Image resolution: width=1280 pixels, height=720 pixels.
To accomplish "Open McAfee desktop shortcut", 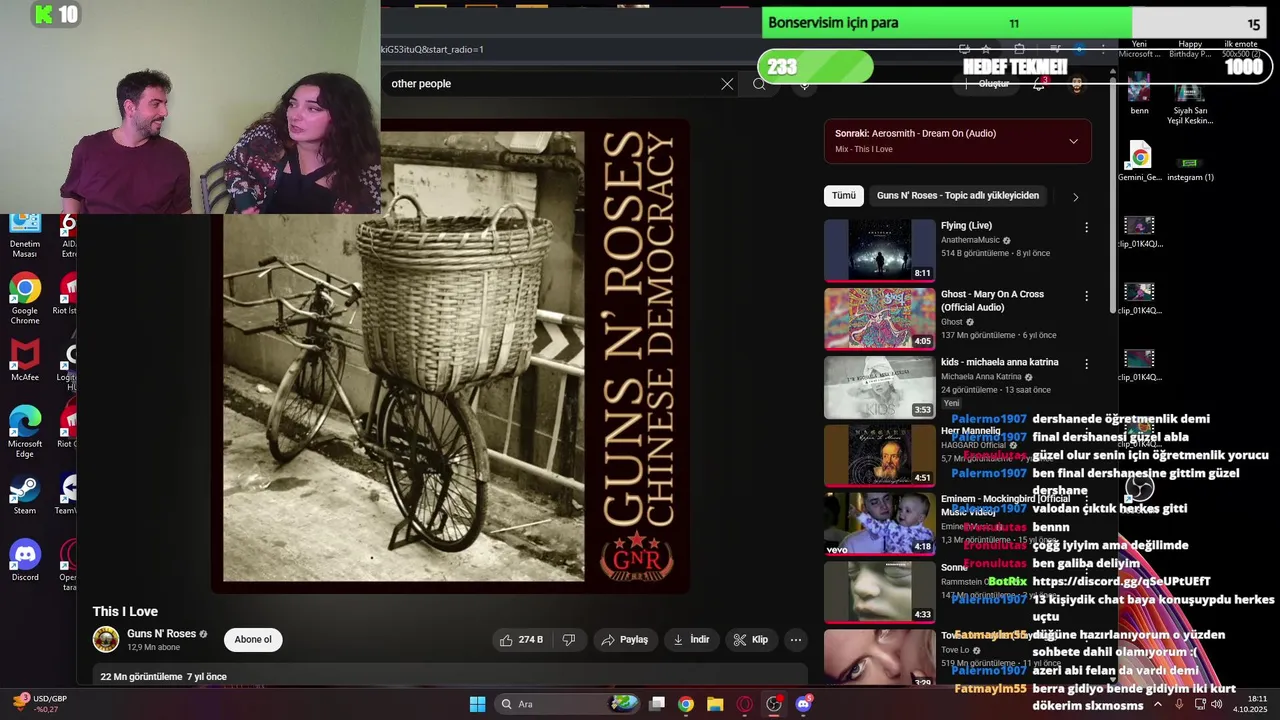I will coord(25,361).
